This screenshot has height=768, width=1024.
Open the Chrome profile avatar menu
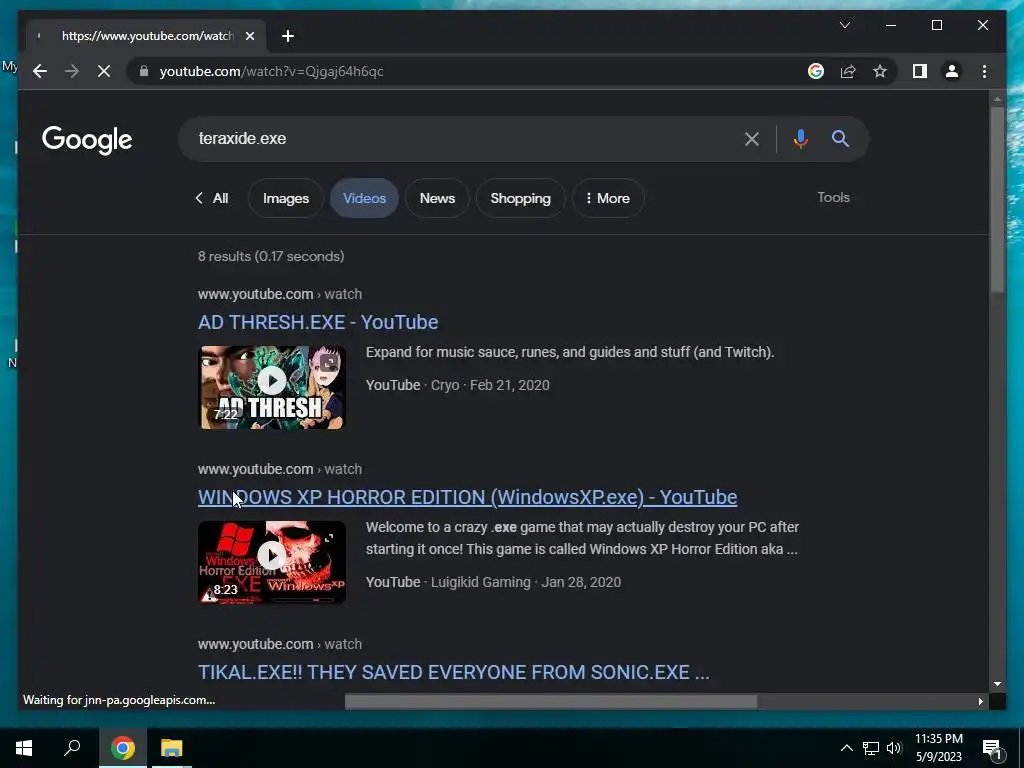pos(952,71)
